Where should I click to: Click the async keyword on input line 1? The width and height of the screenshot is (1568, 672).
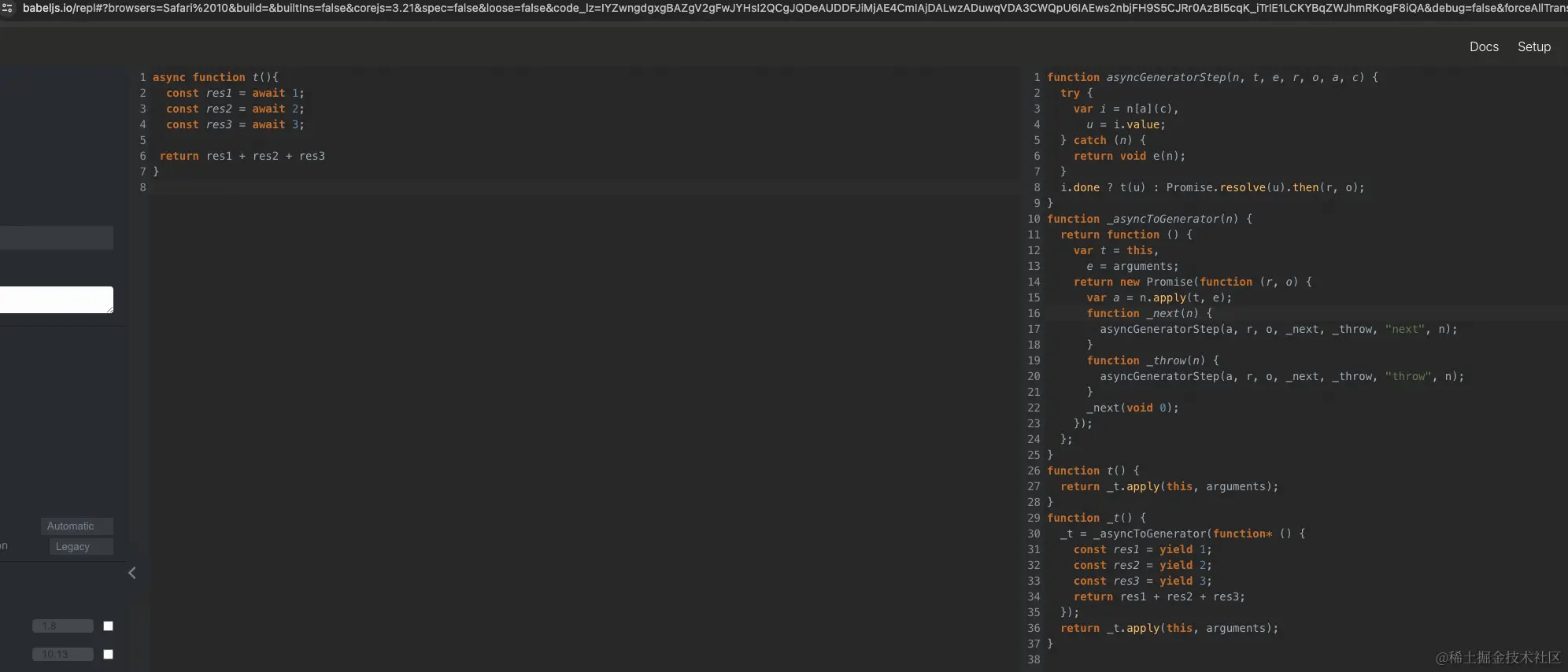pos(169,77)
